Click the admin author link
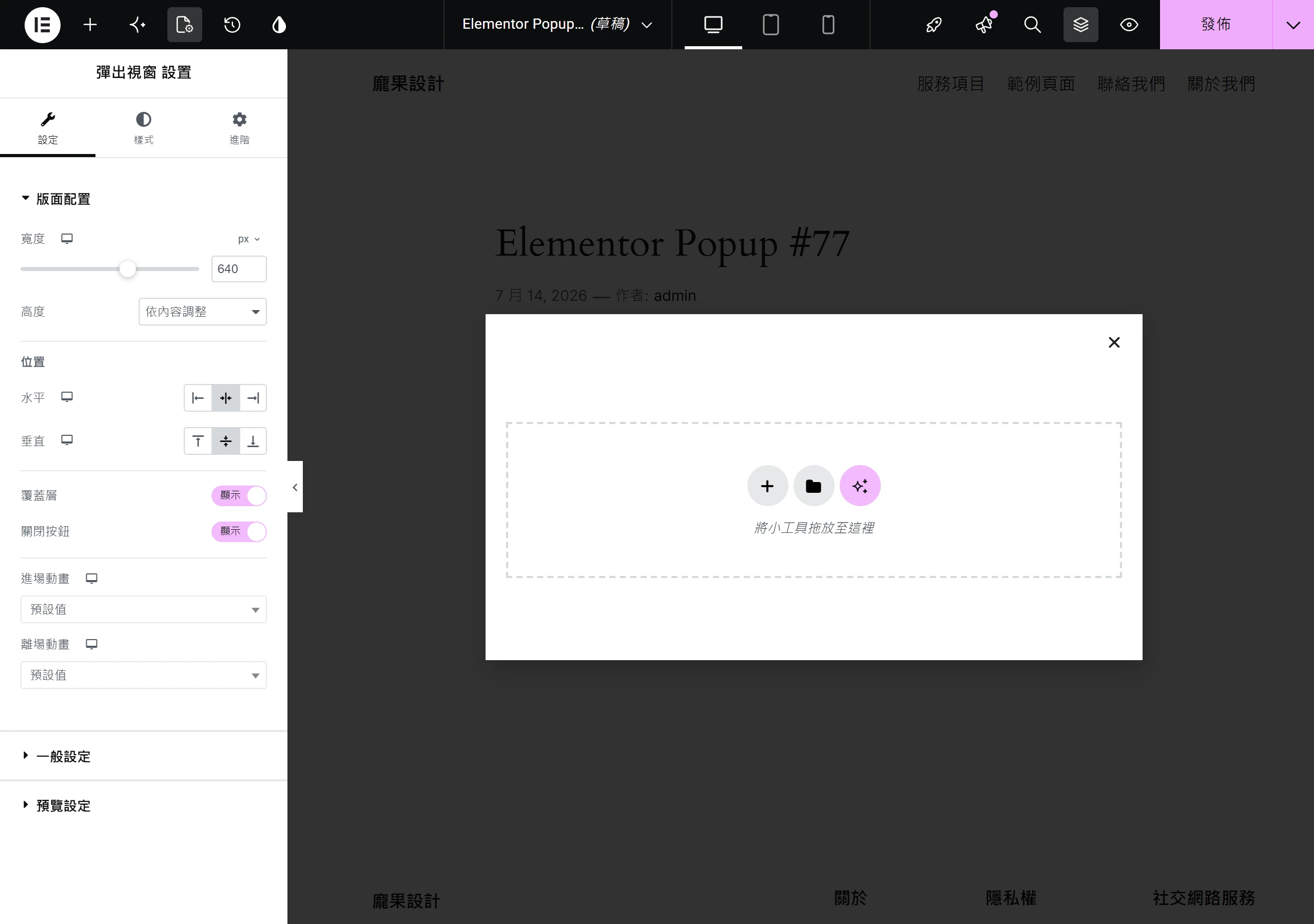The width and height of the screenshot is (1314, 924). click(675, 295)
